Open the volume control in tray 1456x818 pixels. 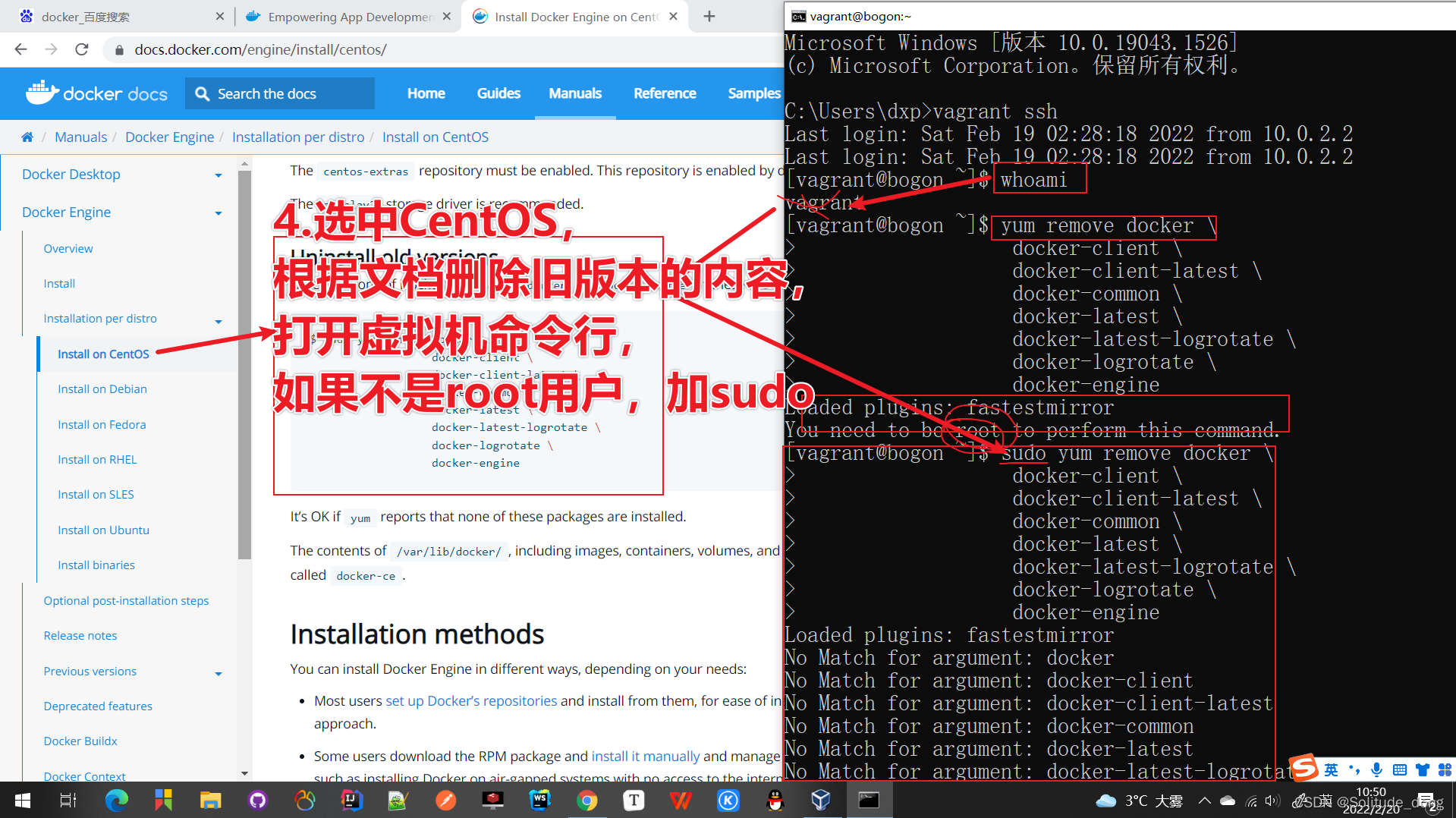(1273, 801)
